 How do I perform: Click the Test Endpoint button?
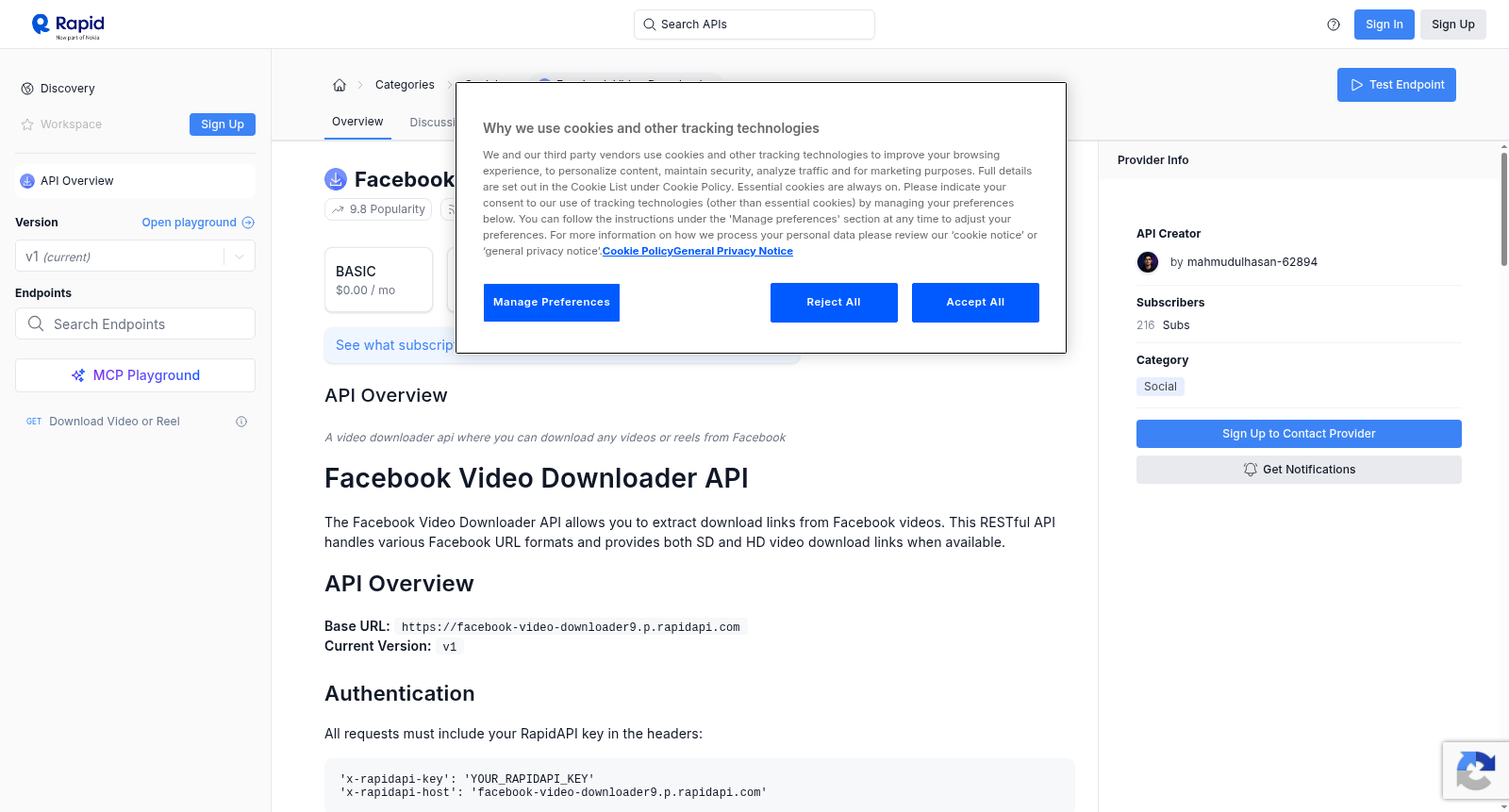click(1397, 85)
